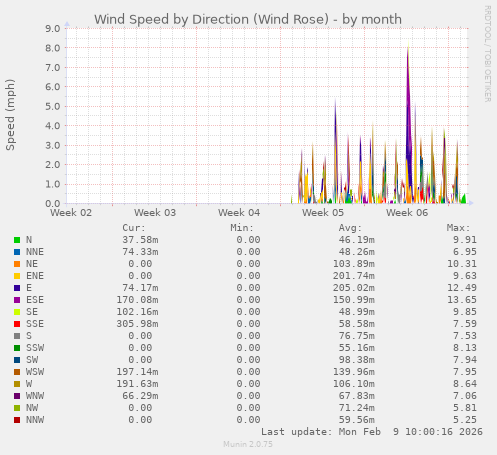
Task: Click the Min: column header
Action: click(242, 228)
